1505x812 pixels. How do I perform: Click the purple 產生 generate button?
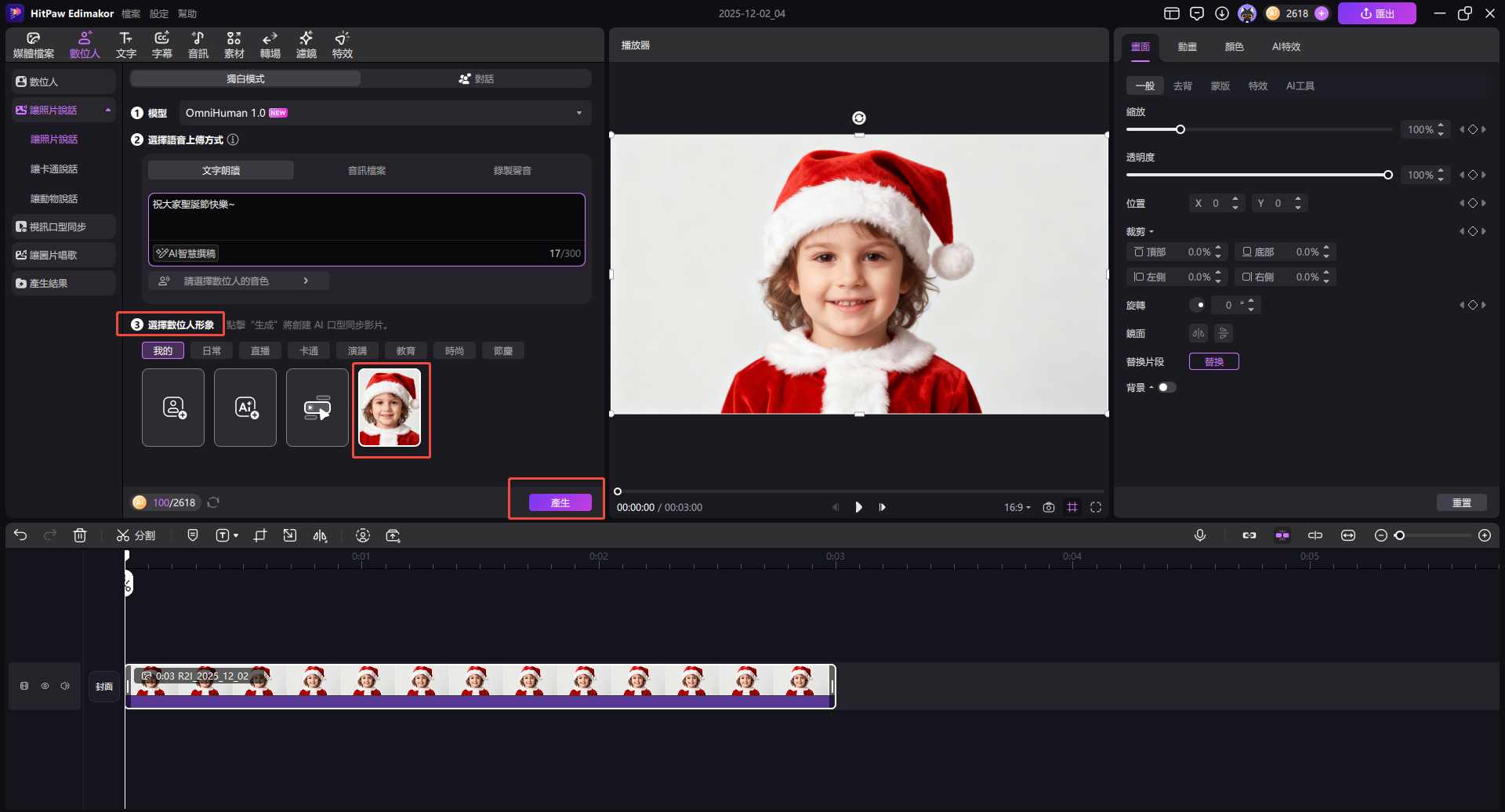[x=560, y=502]
